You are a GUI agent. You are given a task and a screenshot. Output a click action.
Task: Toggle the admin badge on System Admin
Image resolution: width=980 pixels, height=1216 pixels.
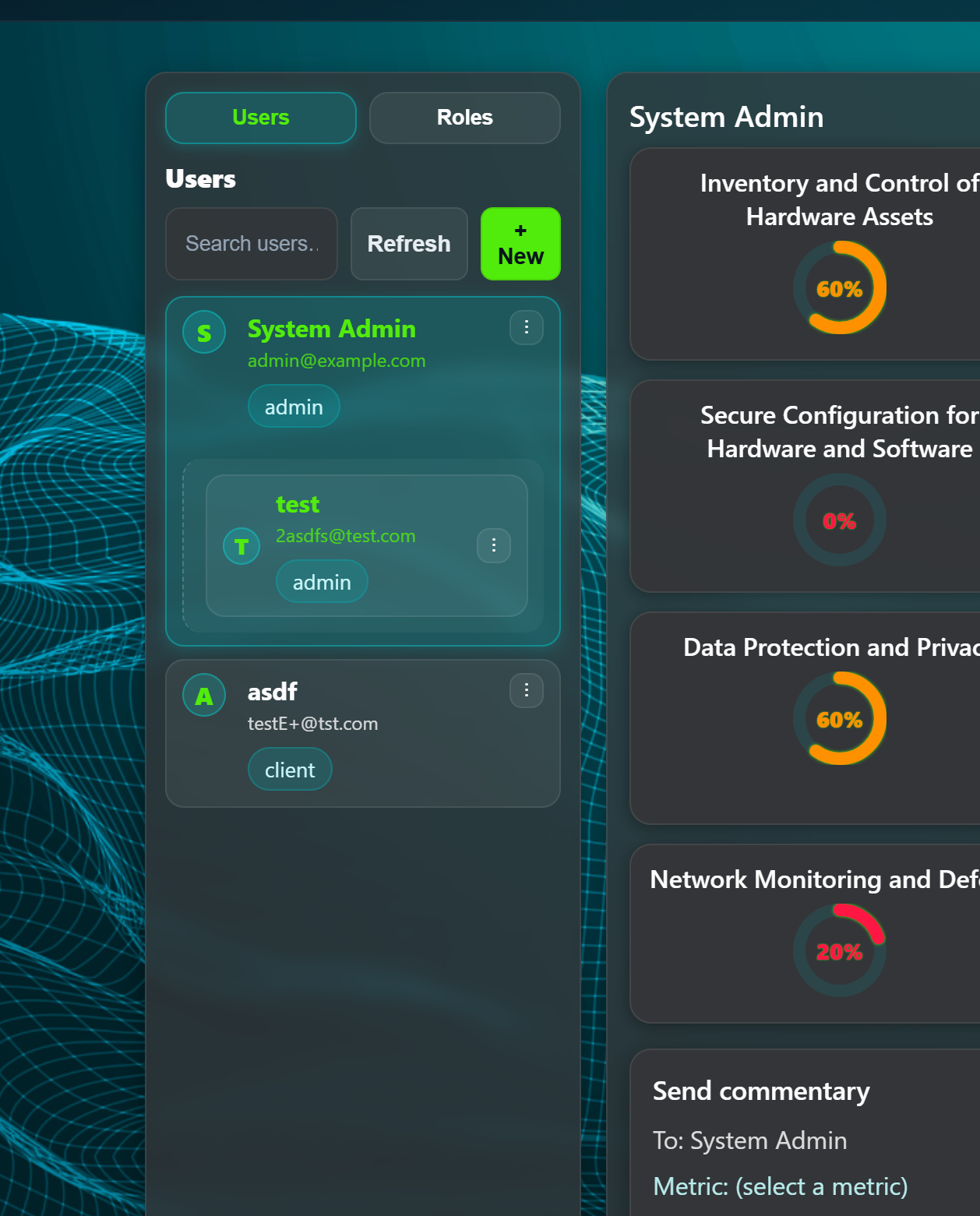(294, 406)
